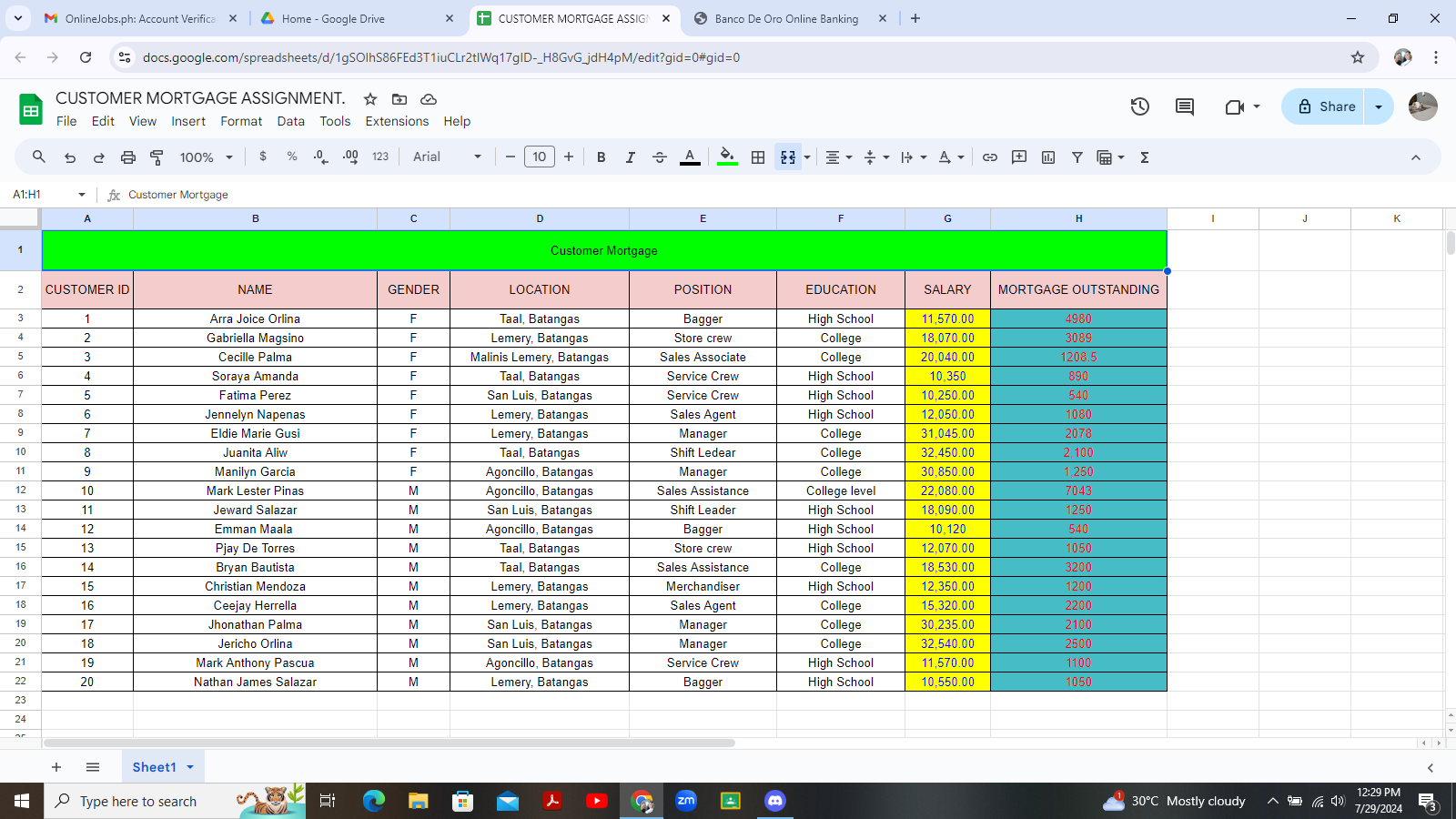Redo the last undone action
Screen dimensions: 1456x819
(x=99, y=157)
